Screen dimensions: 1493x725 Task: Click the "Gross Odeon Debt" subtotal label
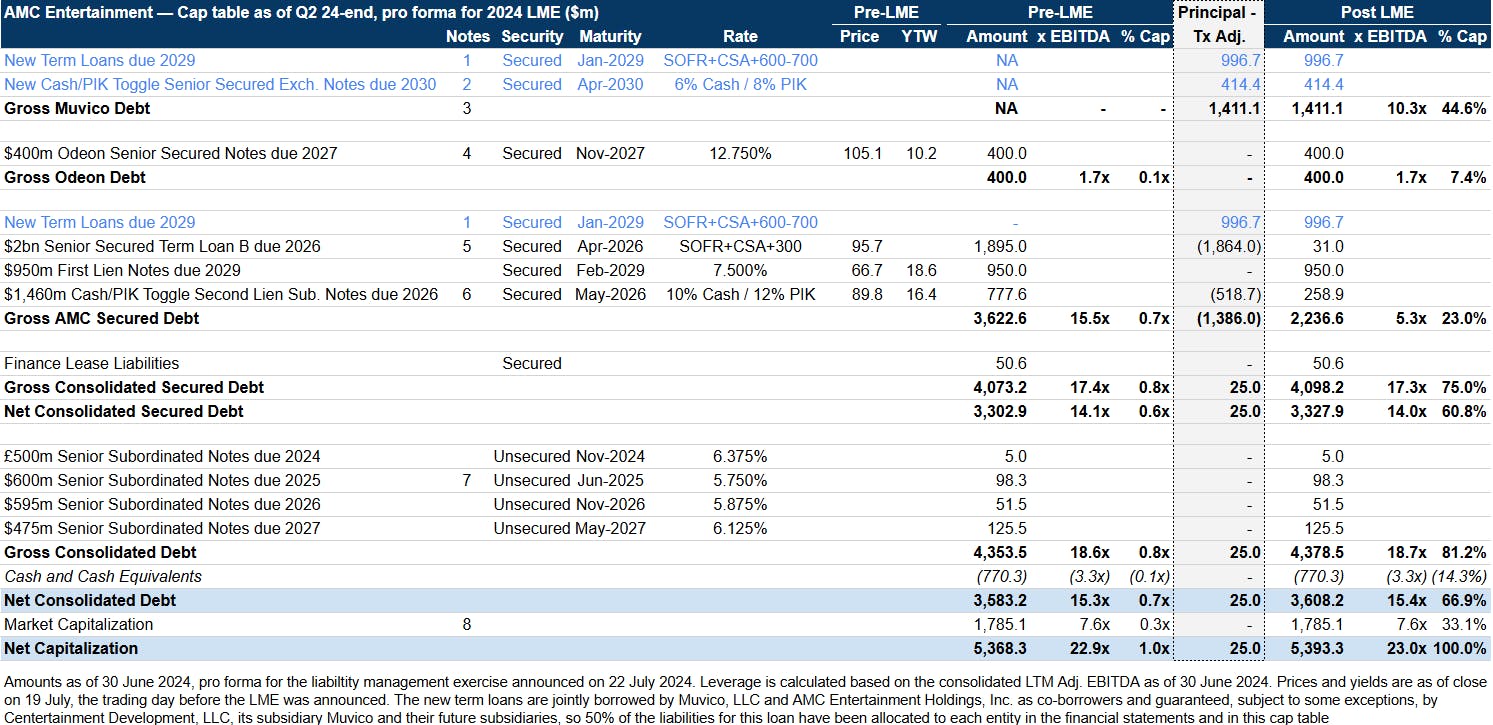point(75,177)
